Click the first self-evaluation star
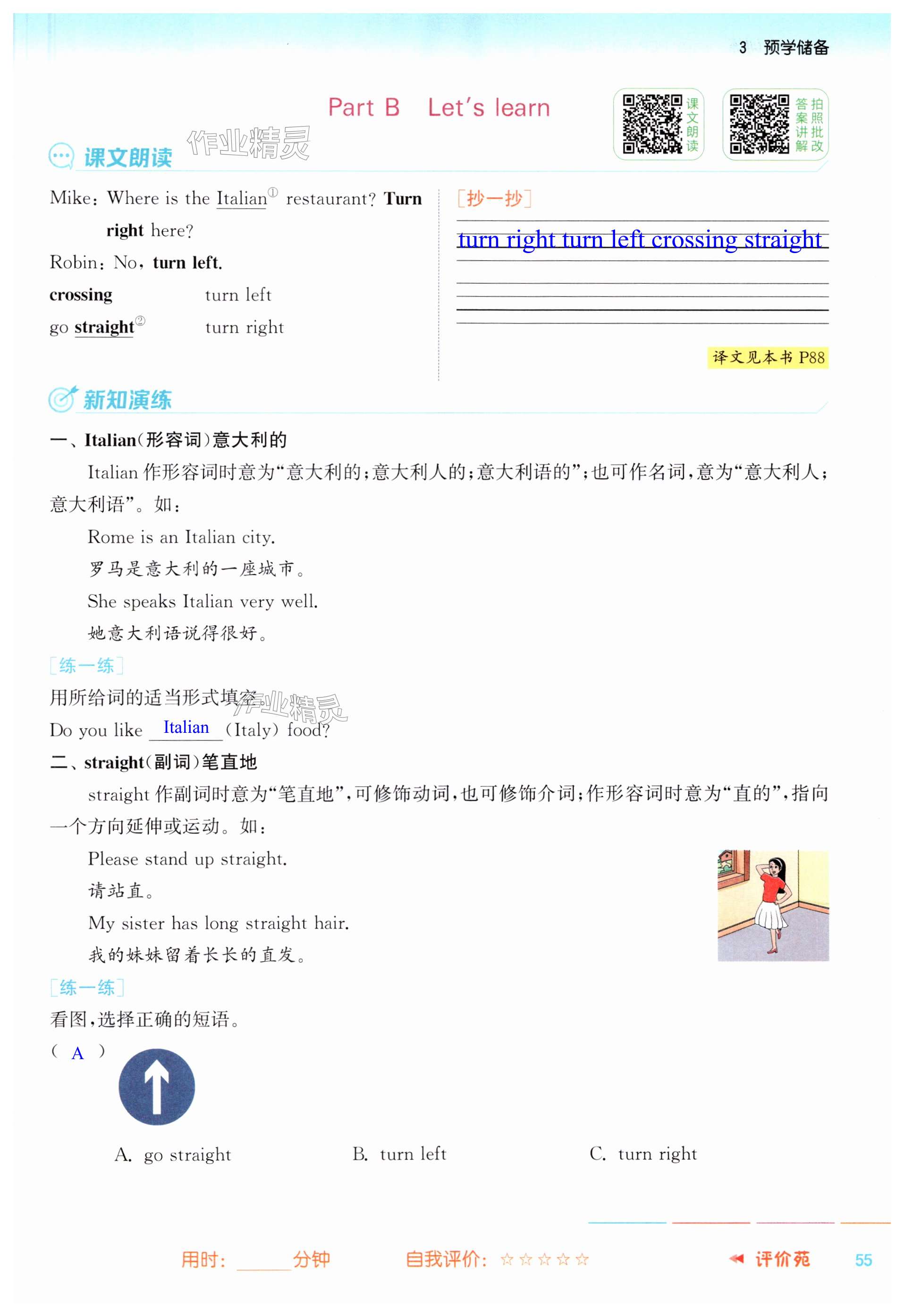The image size is (904, 1316). point(507,1259)
